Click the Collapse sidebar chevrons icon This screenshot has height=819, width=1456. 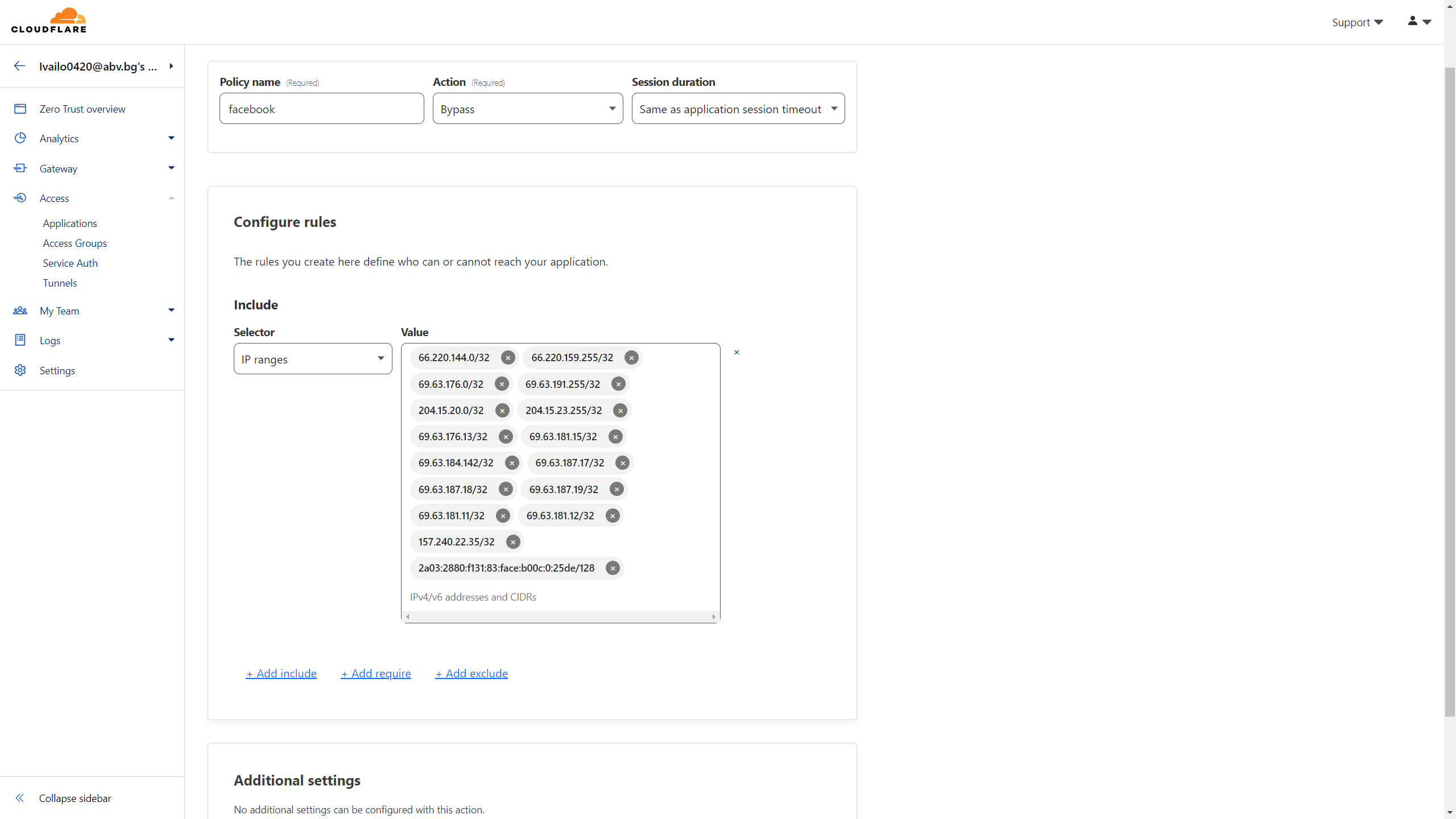click(x=20, y=798)
